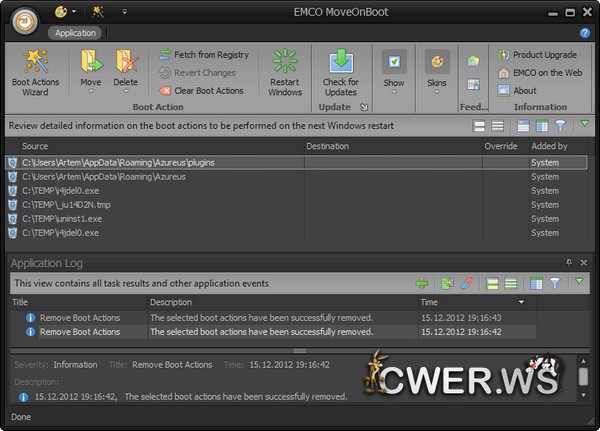
Task: Open EMCO on the Web link
Action: click(x=538, y=73)
